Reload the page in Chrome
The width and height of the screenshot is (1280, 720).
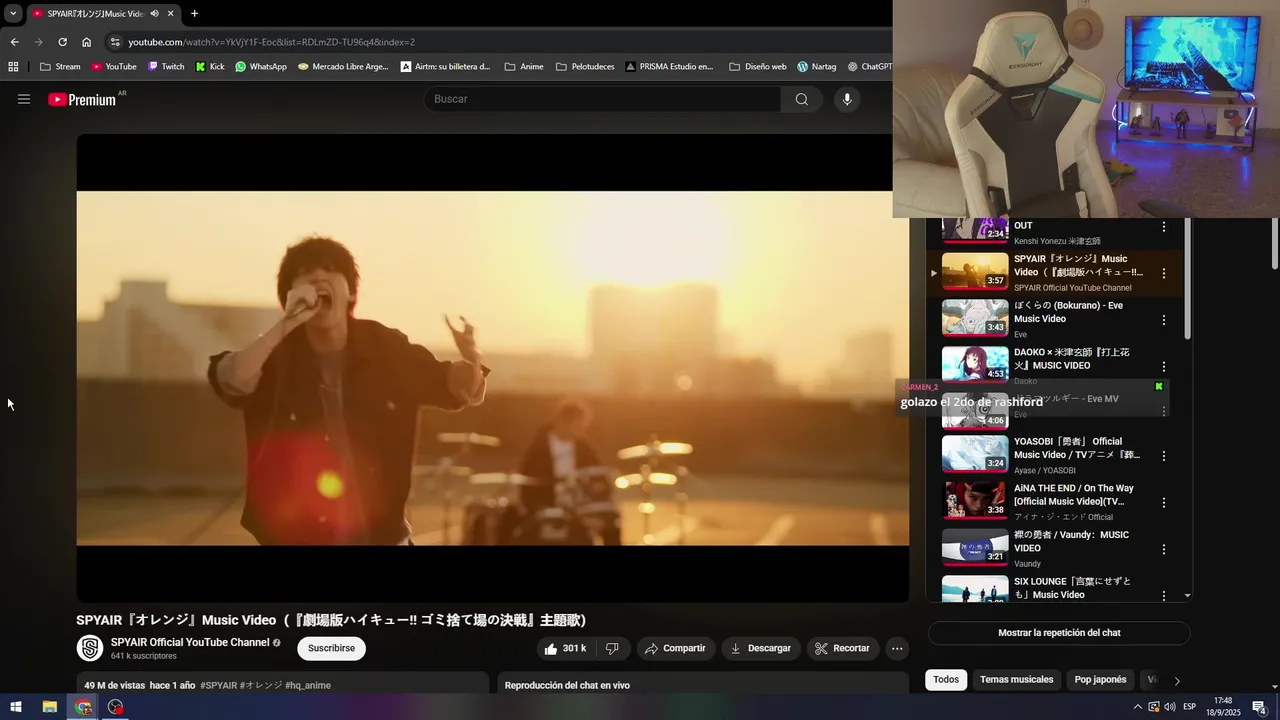click(x=62, y=42)
